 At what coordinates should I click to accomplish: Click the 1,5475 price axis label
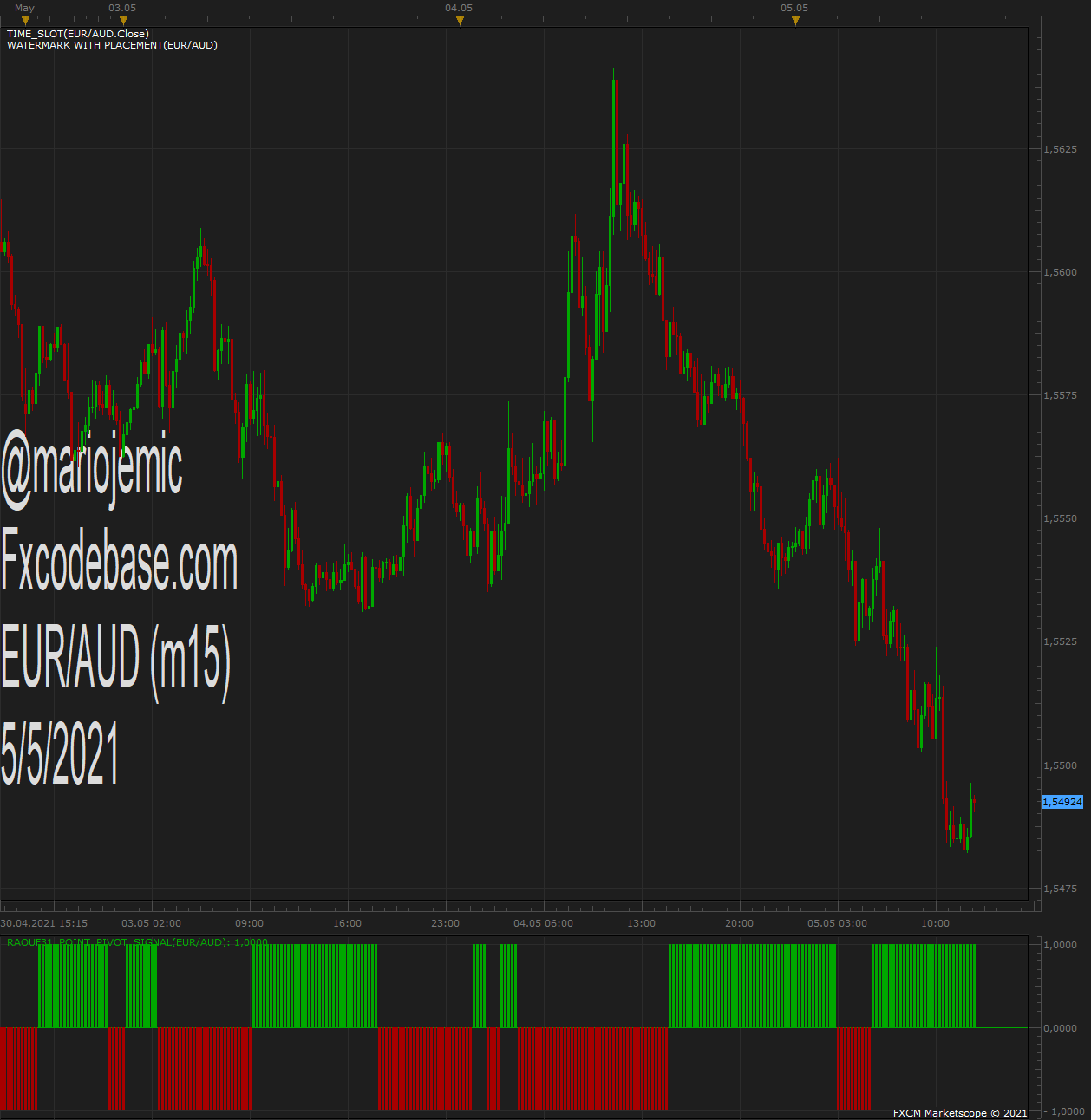click(x=1059, y=889)
